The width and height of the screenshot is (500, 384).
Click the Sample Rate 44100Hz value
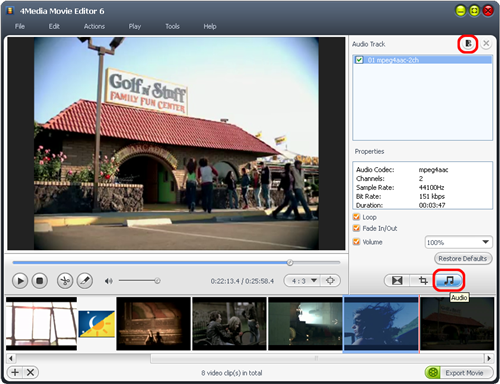click(x=431, y=187)
